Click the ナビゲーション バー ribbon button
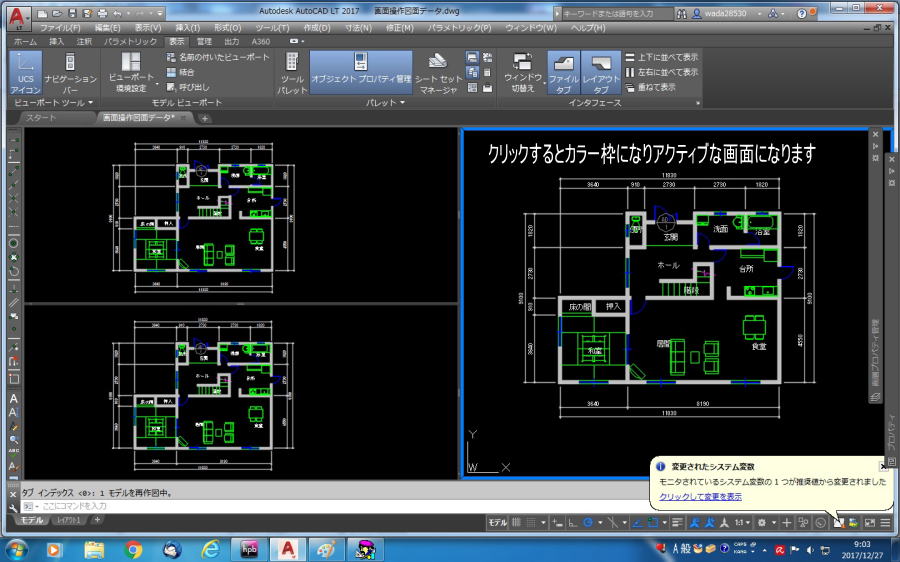The height and width of the screenshot is (562, 900). 70,73
